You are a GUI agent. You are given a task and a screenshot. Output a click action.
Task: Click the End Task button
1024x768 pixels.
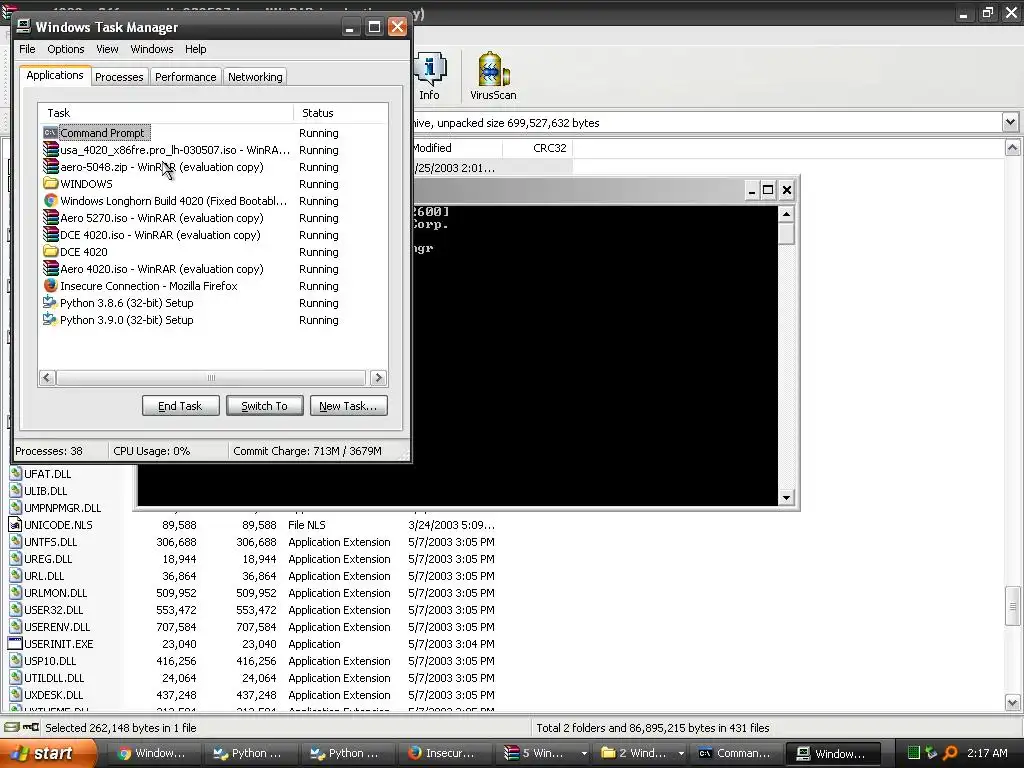180,406
